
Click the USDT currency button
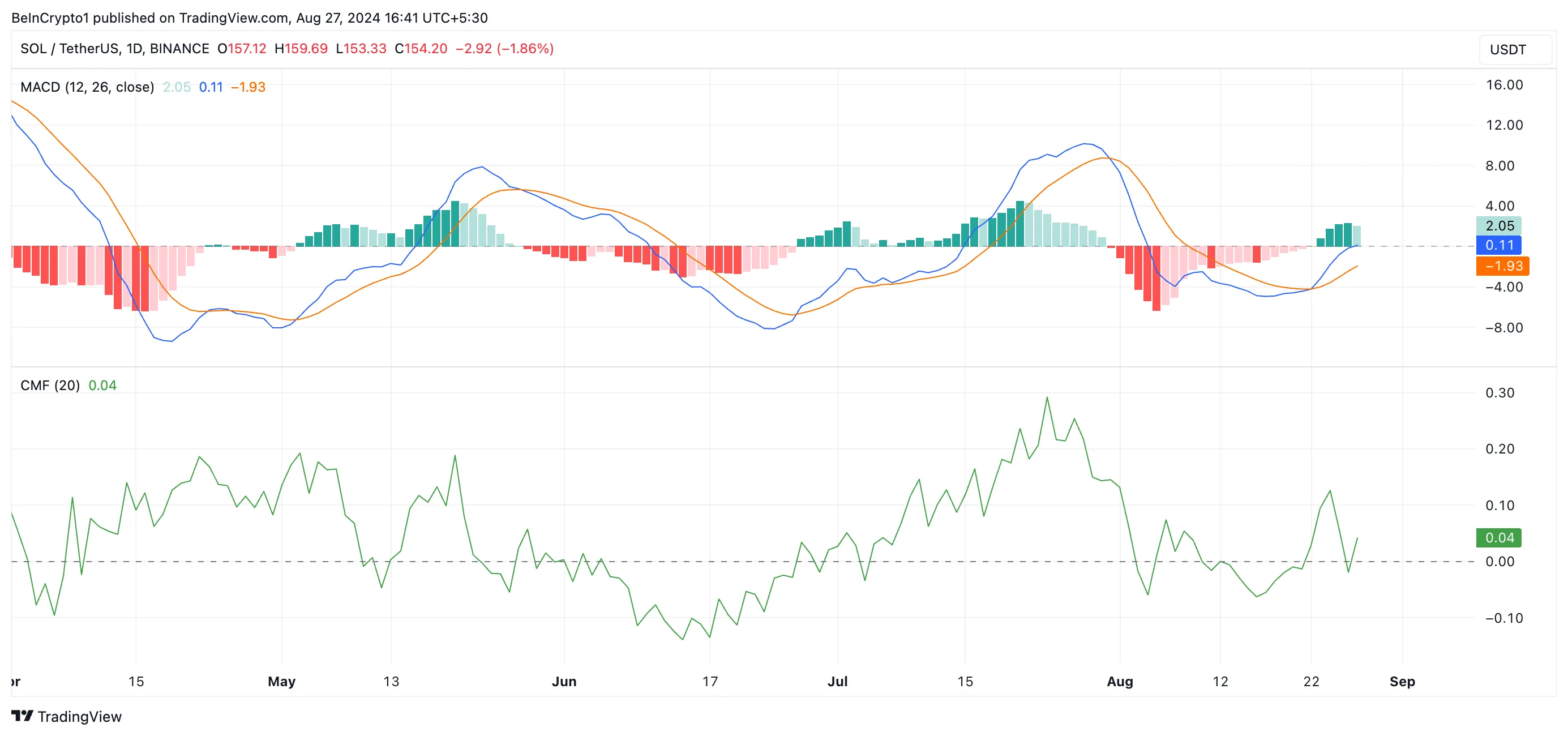[1515, 49]
